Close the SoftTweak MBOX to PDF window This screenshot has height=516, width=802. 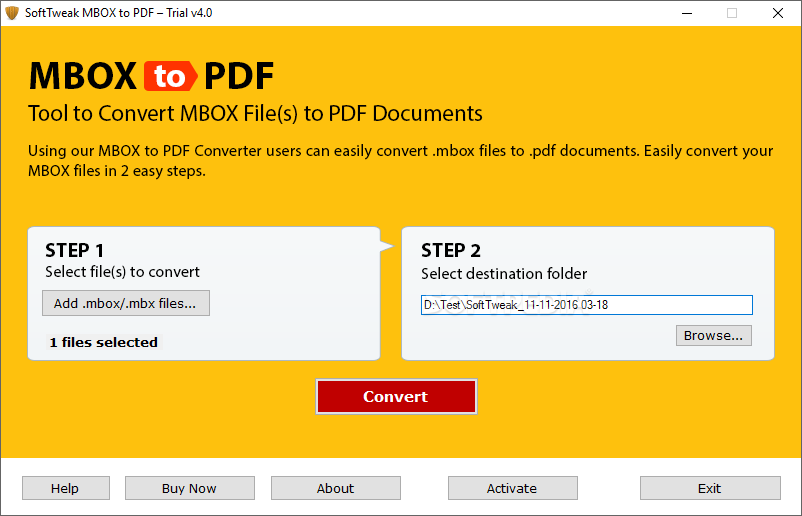click(x=778, y=13)
